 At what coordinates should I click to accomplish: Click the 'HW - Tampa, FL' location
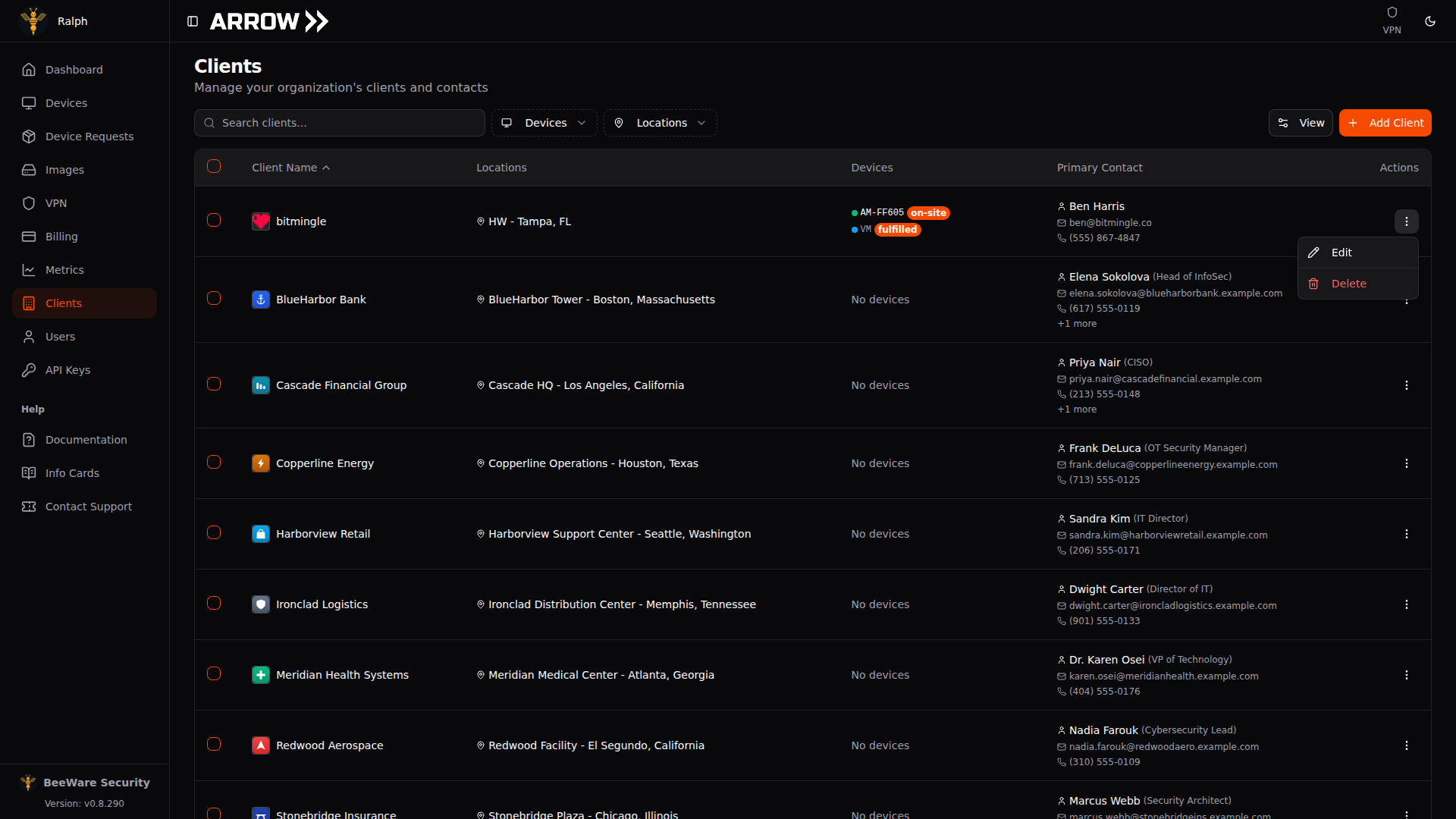click(529, 221)
